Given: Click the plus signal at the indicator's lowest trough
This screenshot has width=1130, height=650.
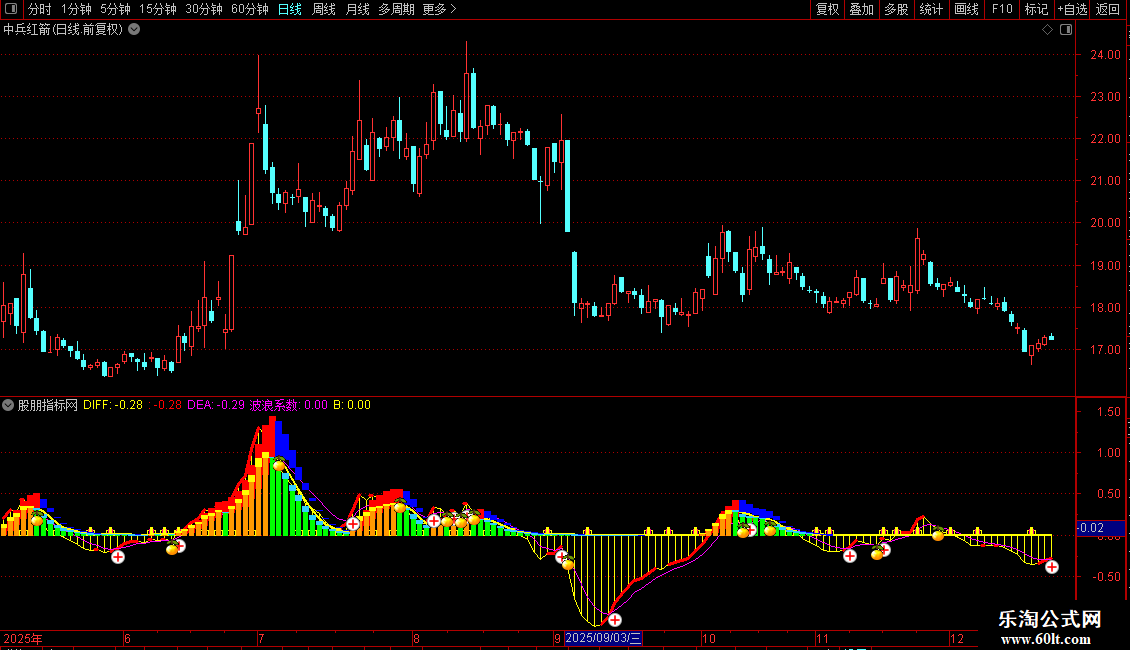Looking at the screenshot, I should click(x=615, y=620).
